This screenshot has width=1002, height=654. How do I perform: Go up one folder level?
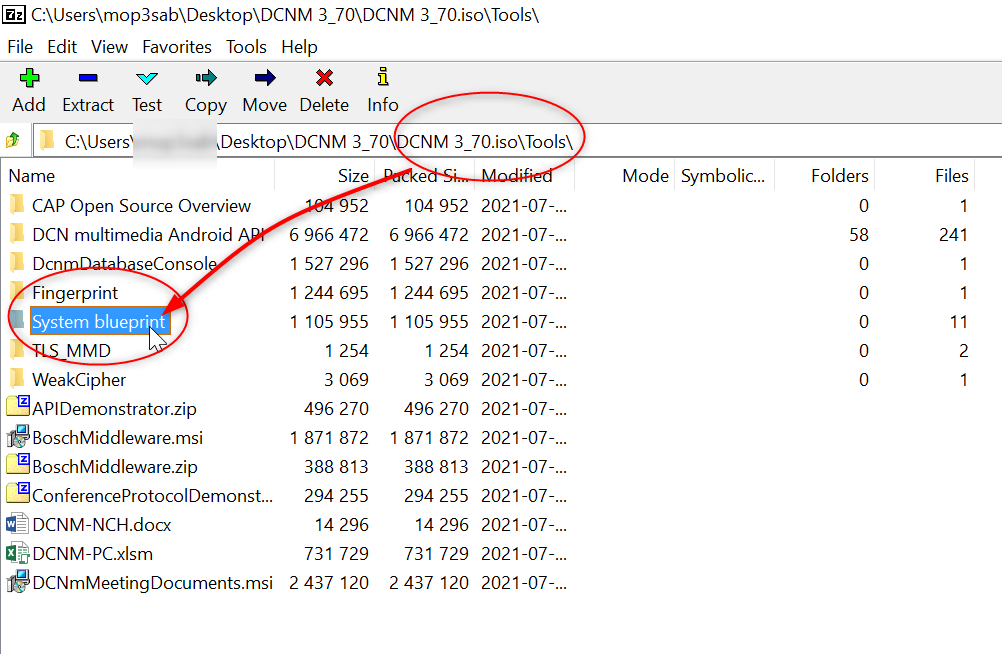pyautogui.click(x=13, y=141)
